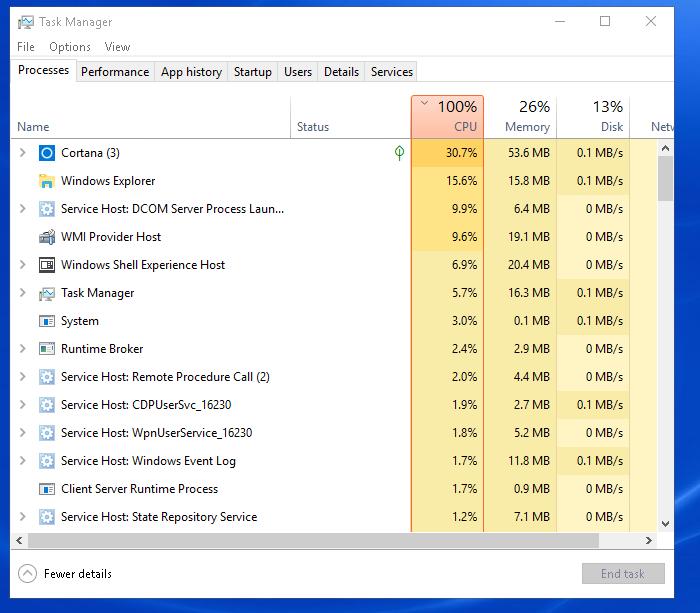
Task: Switch to the Users tab
Action: [x=298, y=72]
